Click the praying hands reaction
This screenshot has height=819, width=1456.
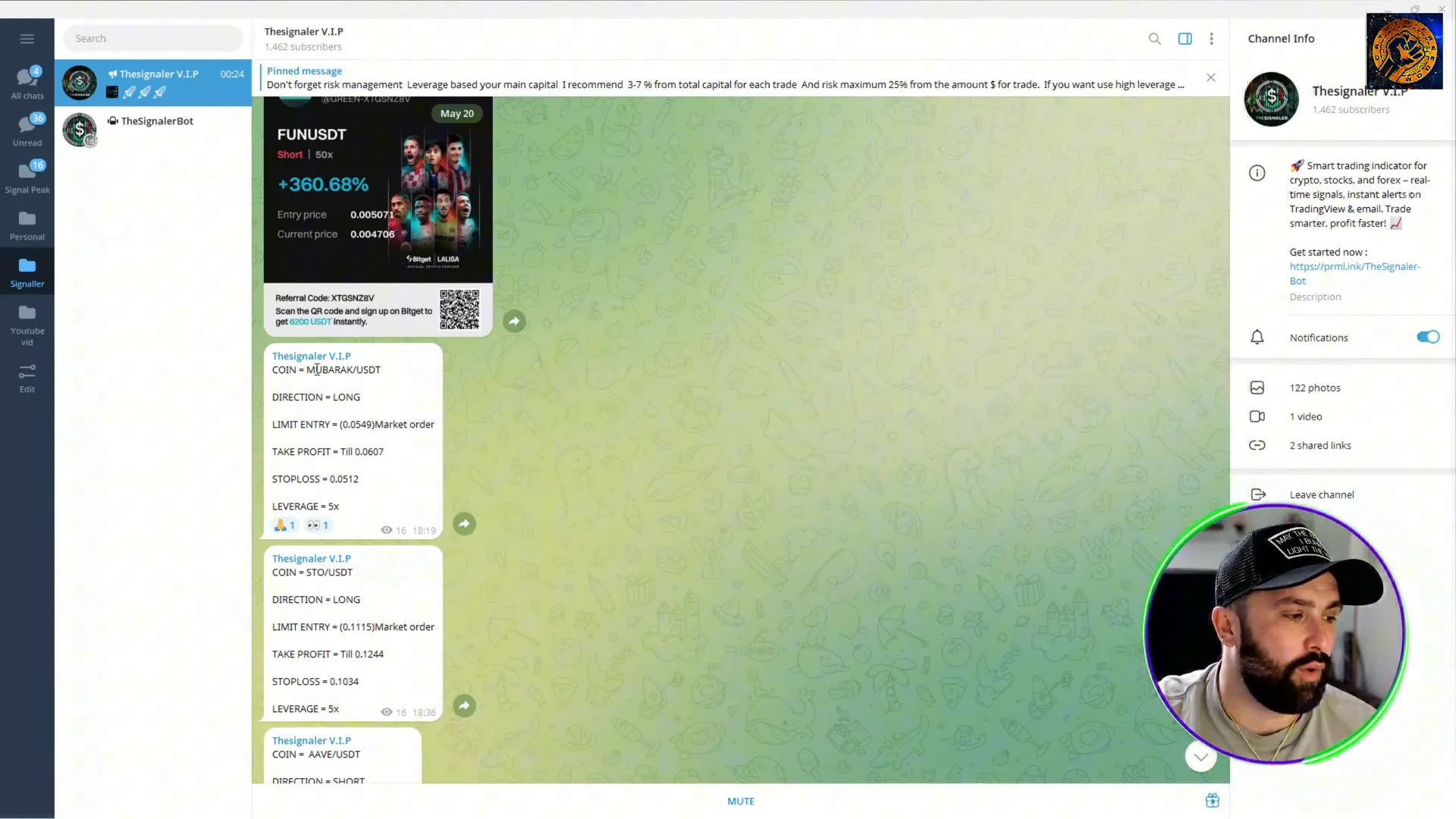coord(284,525)
